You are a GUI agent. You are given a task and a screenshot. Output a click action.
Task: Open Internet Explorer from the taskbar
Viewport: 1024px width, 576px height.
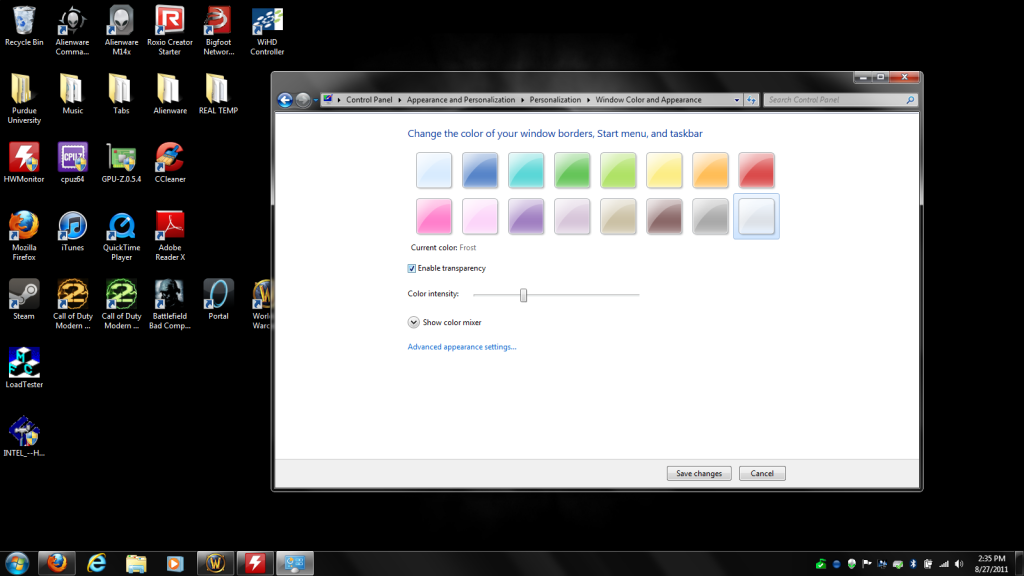point(97,563)
